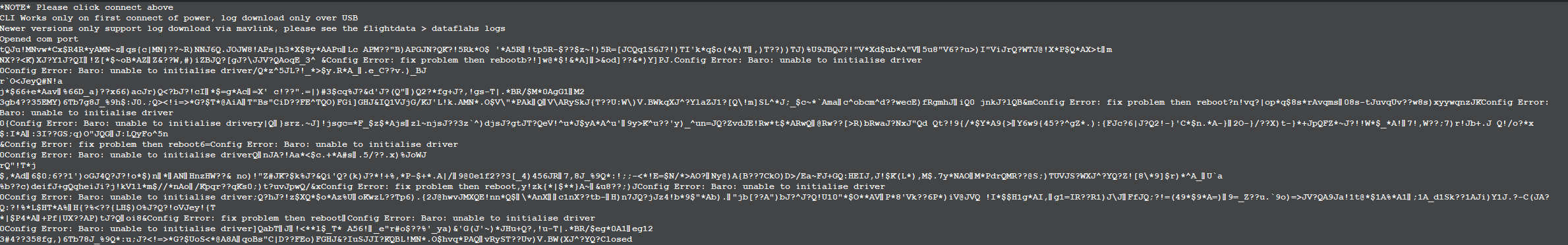Click the line beginning with 'NX??<K)'

point(461,60)
